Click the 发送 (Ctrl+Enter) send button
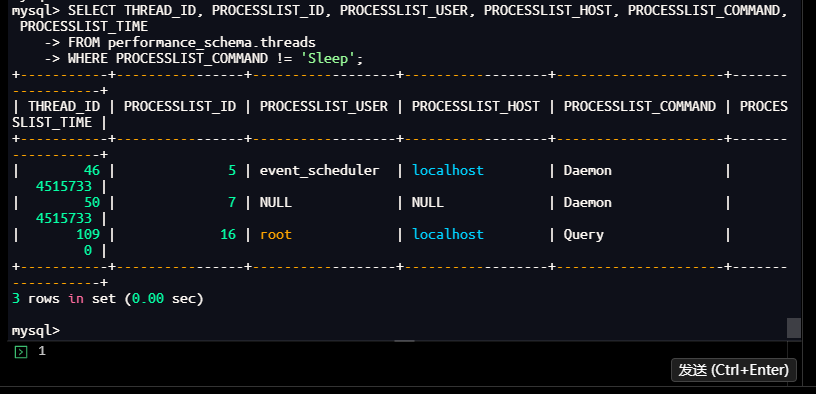The image size is (816, 394). click(733, 370)
